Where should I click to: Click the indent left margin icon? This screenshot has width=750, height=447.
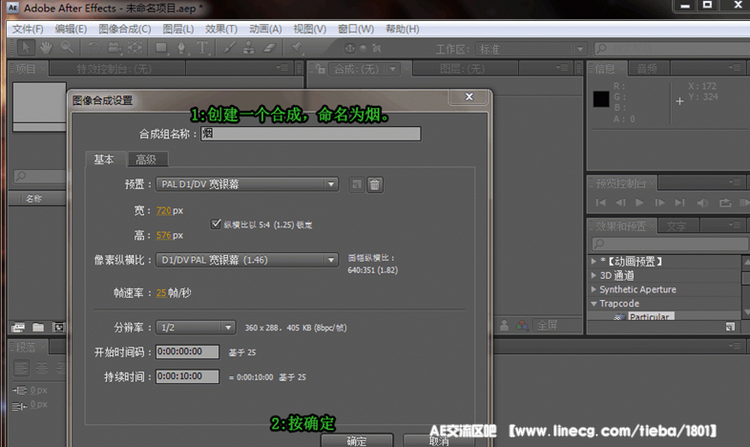click(x=19, y=391)
